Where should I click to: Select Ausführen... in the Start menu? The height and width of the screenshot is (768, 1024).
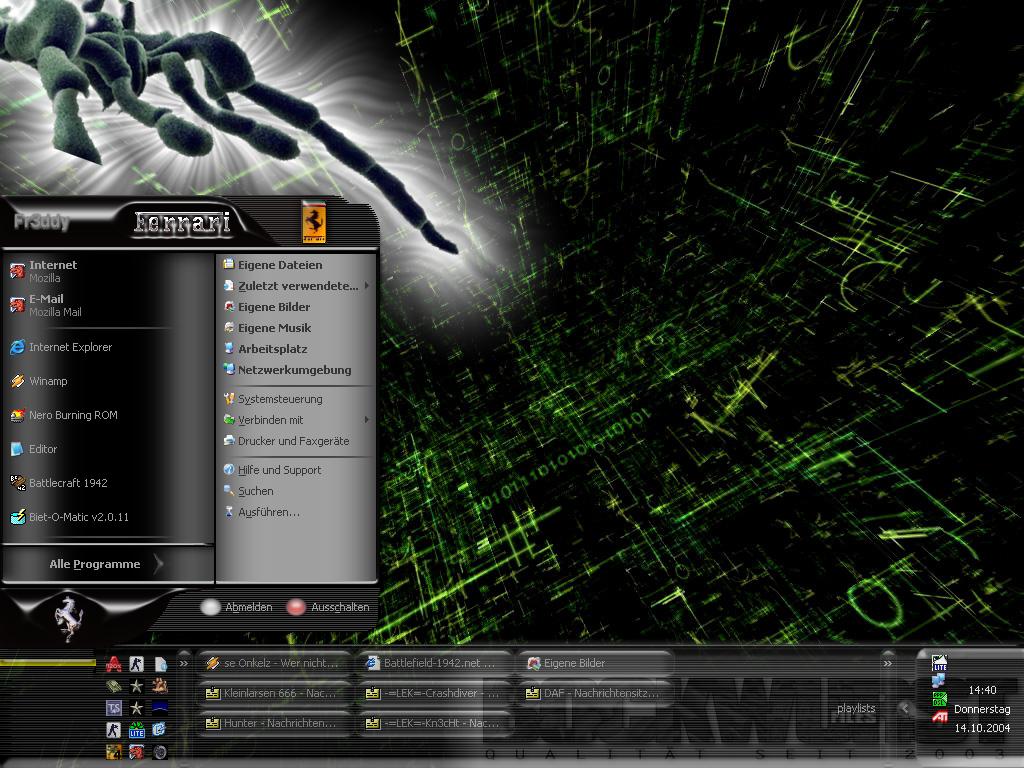tap(296, 512)
